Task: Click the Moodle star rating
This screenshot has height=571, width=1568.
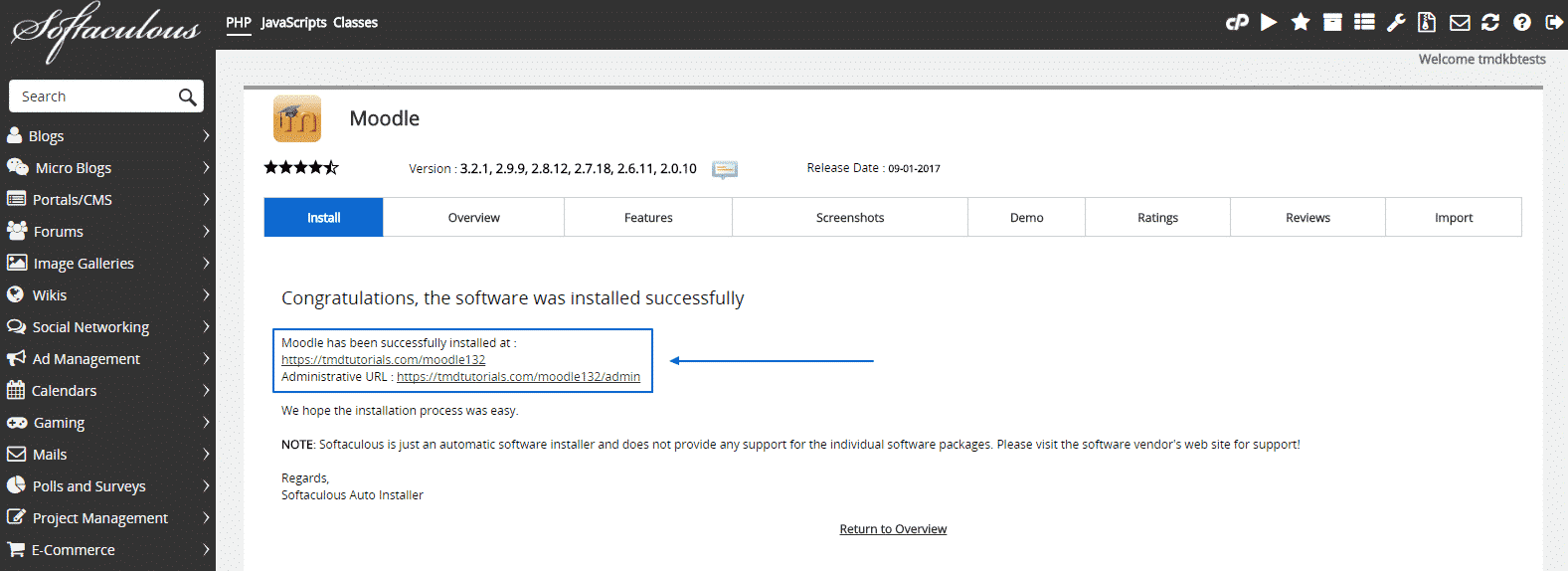Action: point(301,167)
